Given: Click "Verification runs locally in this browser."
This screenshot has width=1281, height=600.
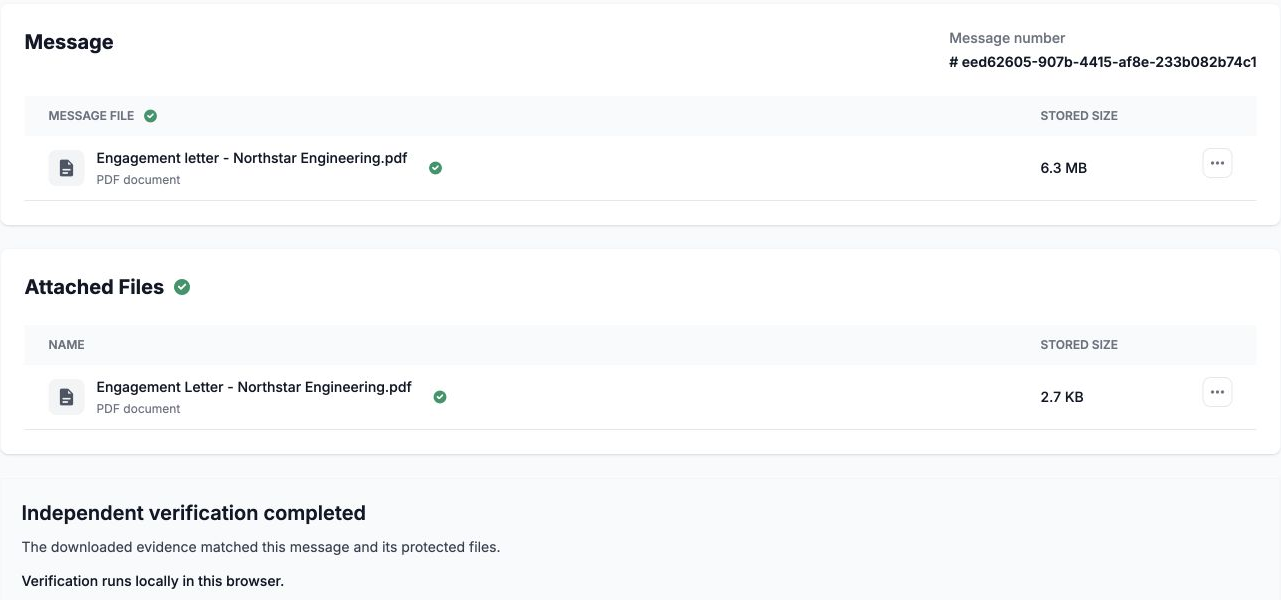Looking at the screenshot, I should click(153, 581).
